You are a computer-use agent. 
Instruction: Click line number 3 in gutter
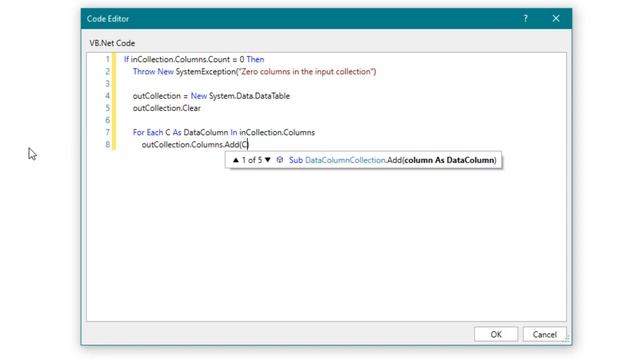[108, 84]
